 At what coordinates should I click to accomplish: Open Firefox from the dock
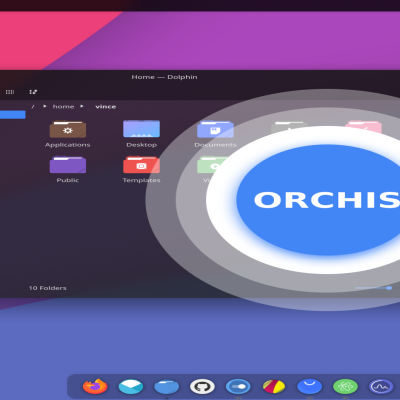(x=95, y=387)
